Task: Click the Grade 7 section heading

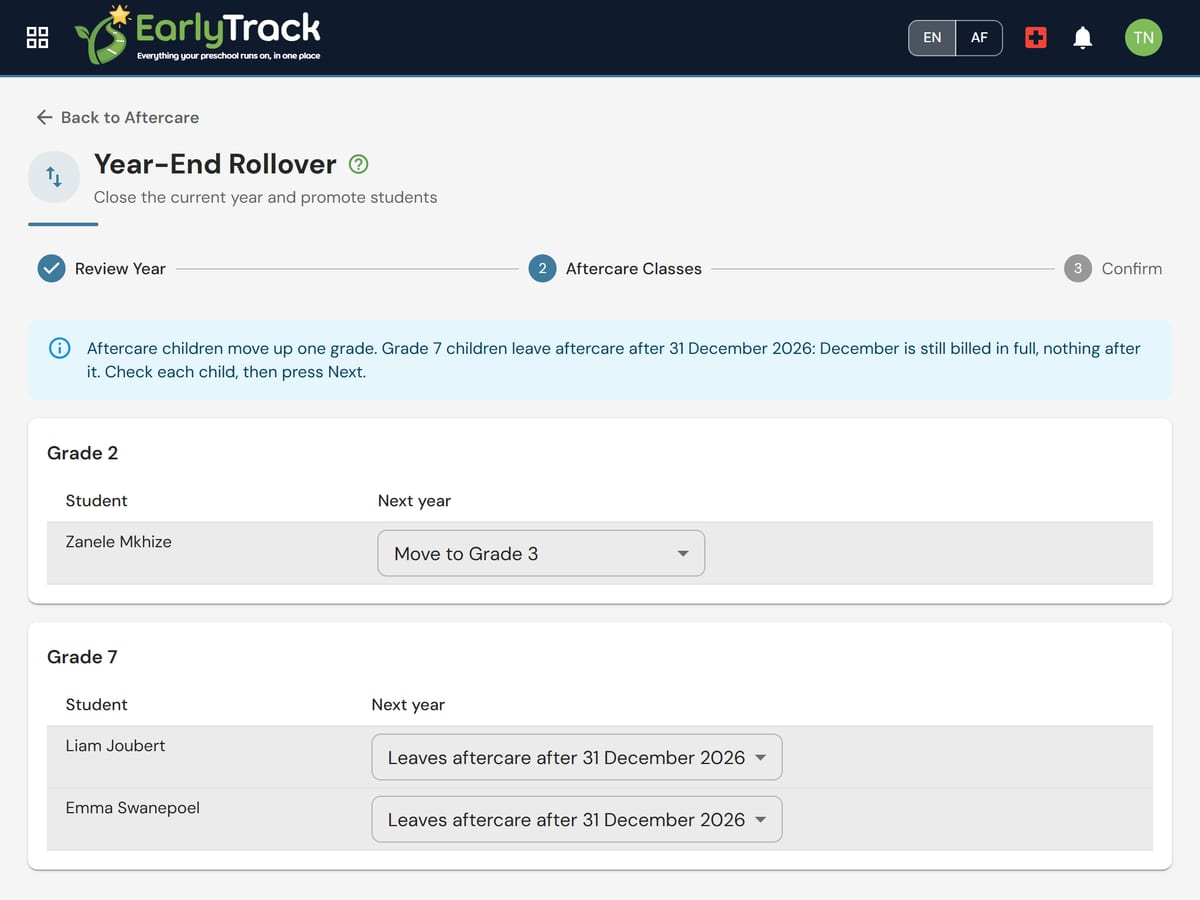Action: [x=82, y=657]
